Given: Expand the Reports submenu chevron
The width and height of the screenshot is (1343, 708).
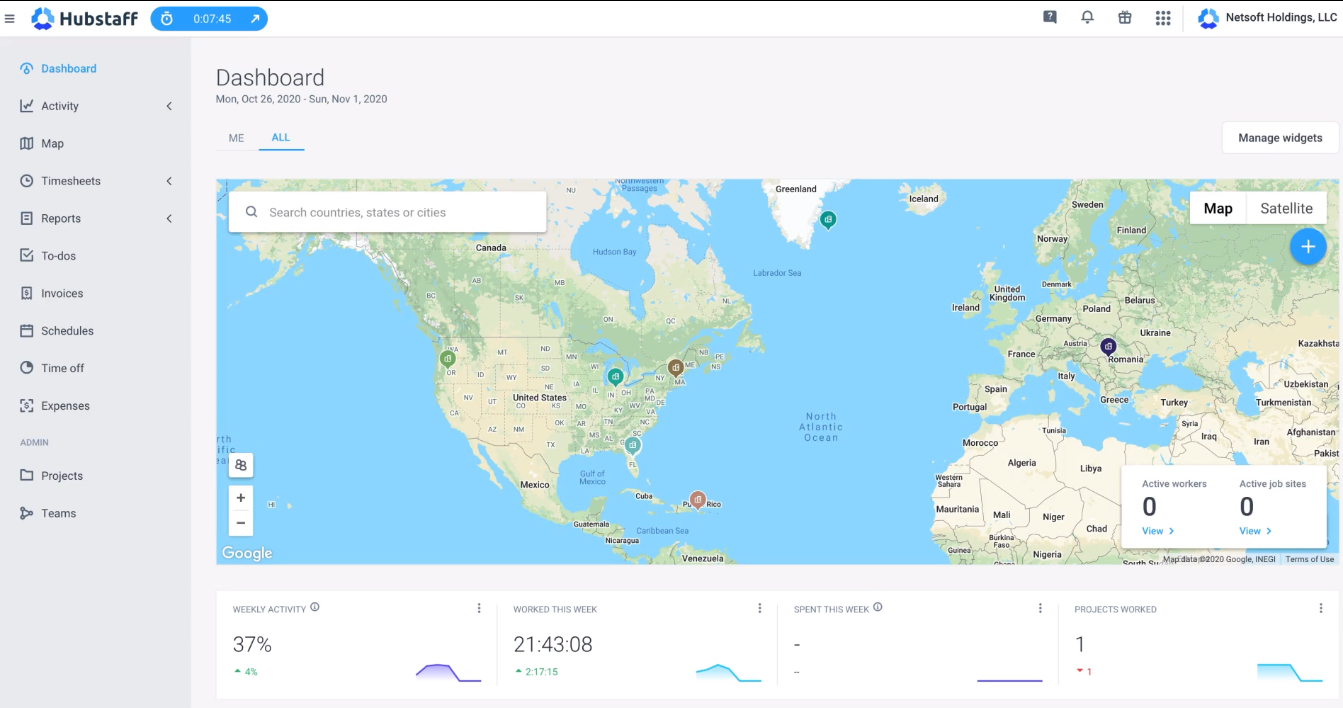Looking at the screenshot, I should [x=169, y=219].
